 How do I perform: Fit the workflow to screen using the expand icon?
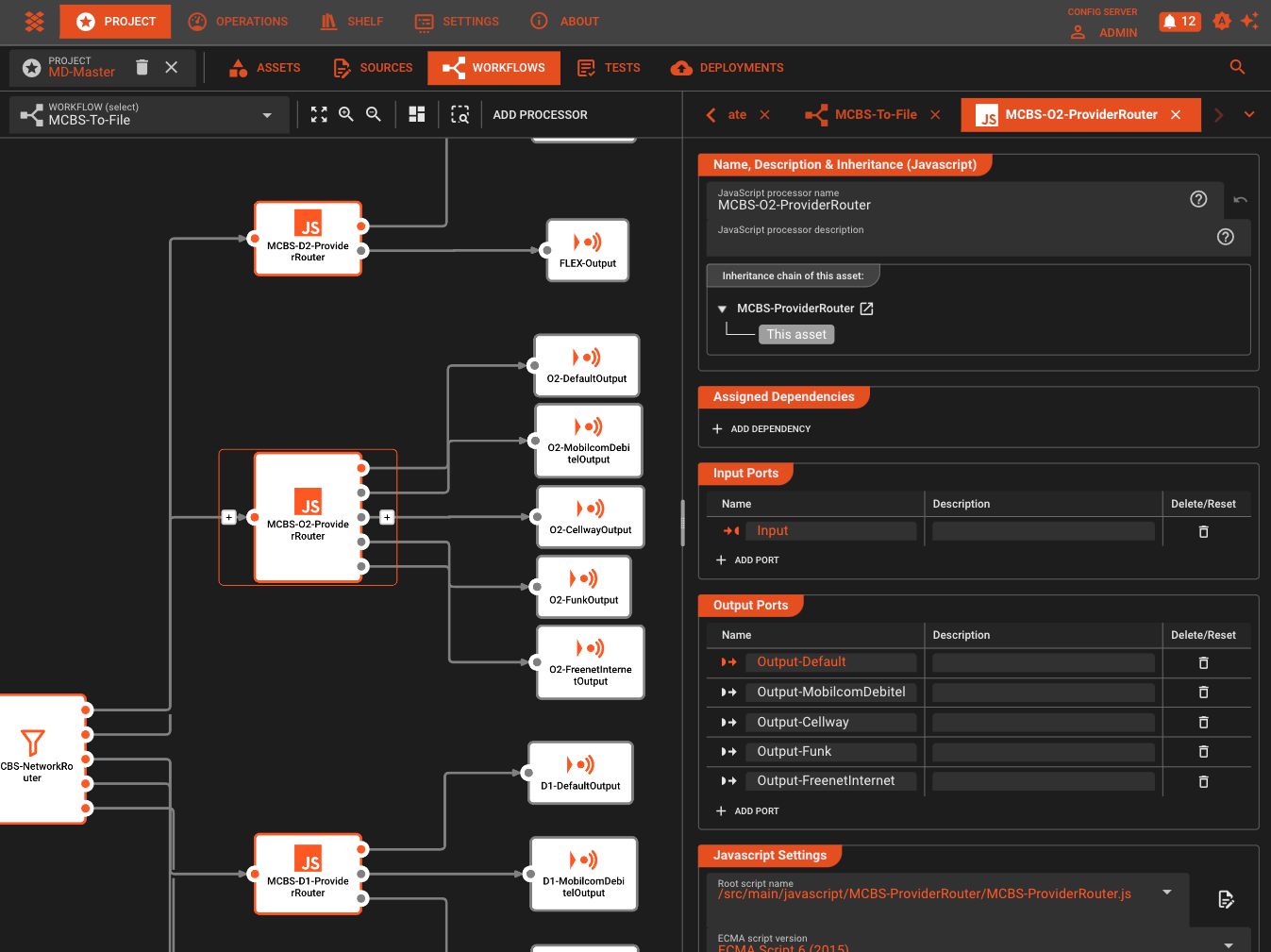[319, 114]
